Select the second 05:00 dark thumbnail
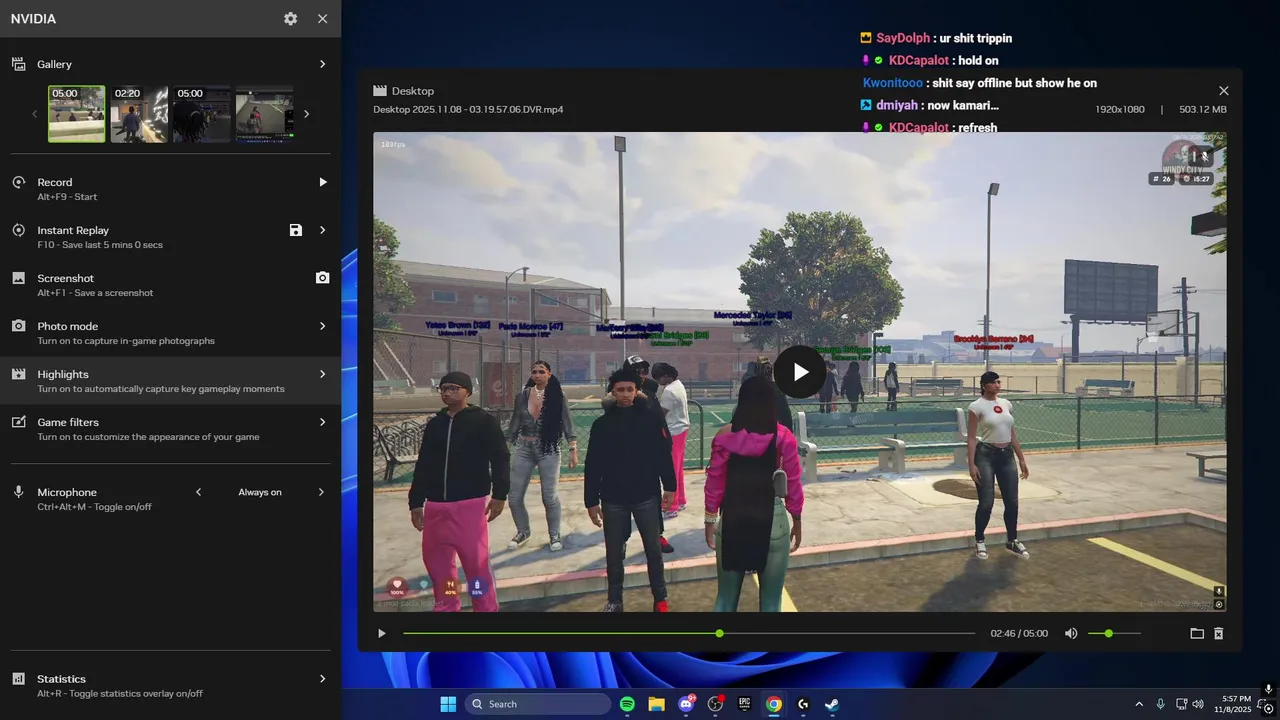Viewport: 1280px width, 720px height. coord(201,114)
